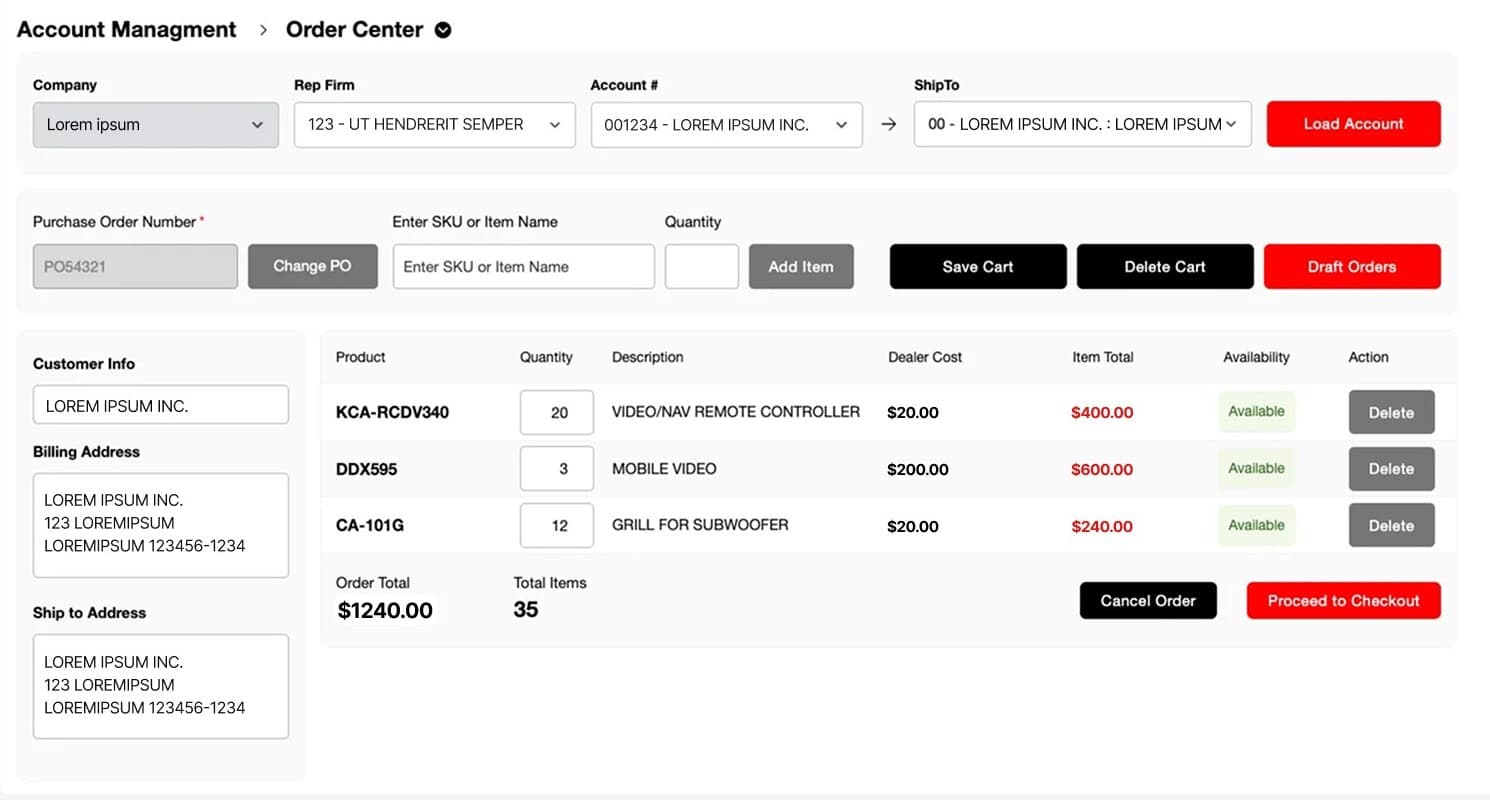Click the Add Item button
The height and width of the screenshot is (800, 1490).
[x=801, y=267]
